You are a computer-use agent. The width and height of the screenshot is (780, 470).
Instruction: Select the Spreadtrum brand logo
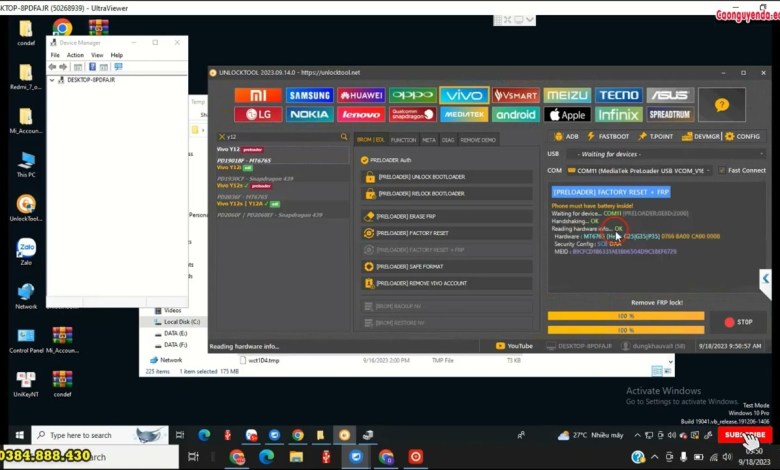[670, 114]
